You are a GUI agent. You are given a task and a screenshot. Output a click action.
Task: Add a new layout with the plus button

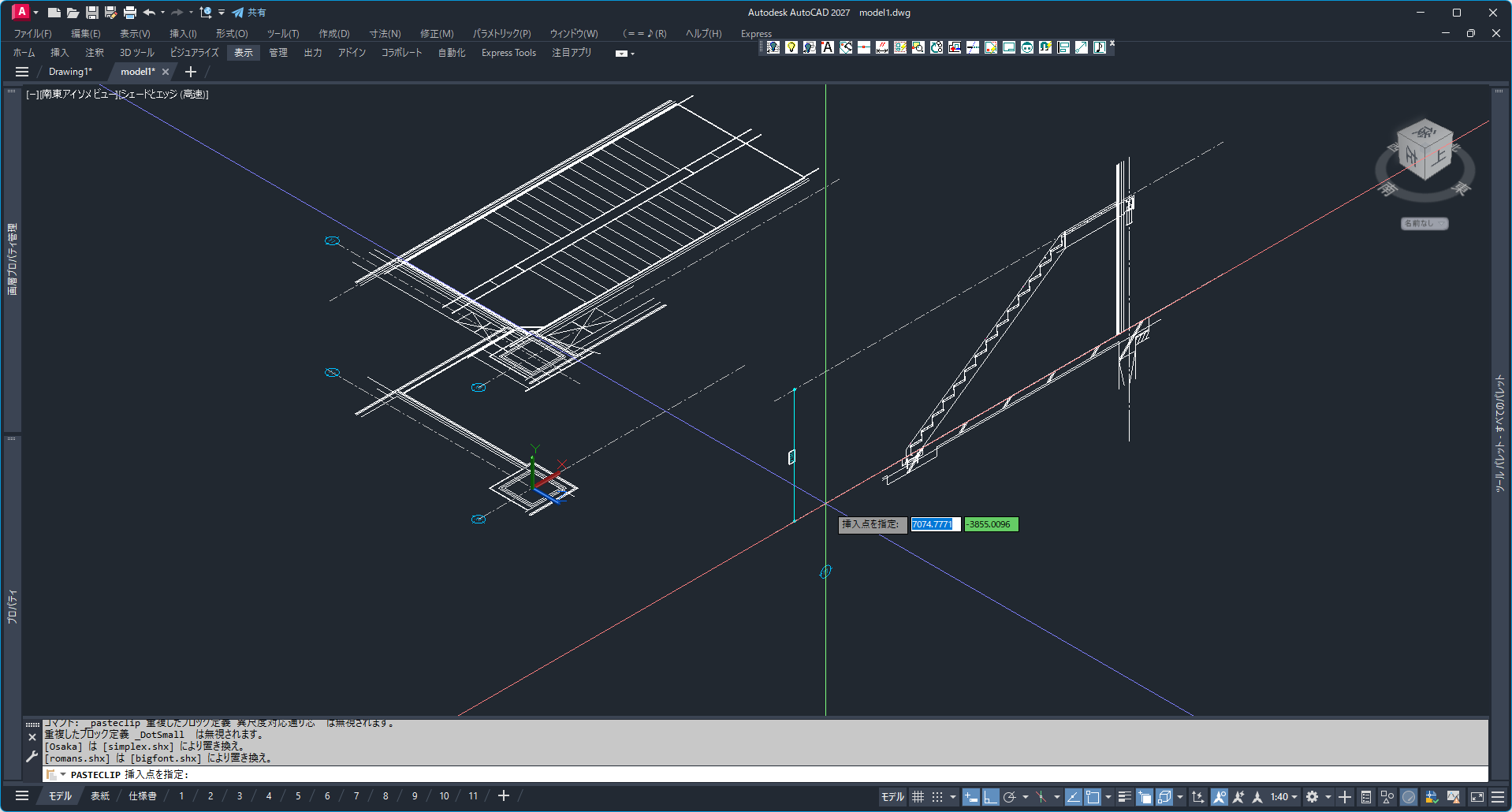pyautogui.click(x=504, y=796)
